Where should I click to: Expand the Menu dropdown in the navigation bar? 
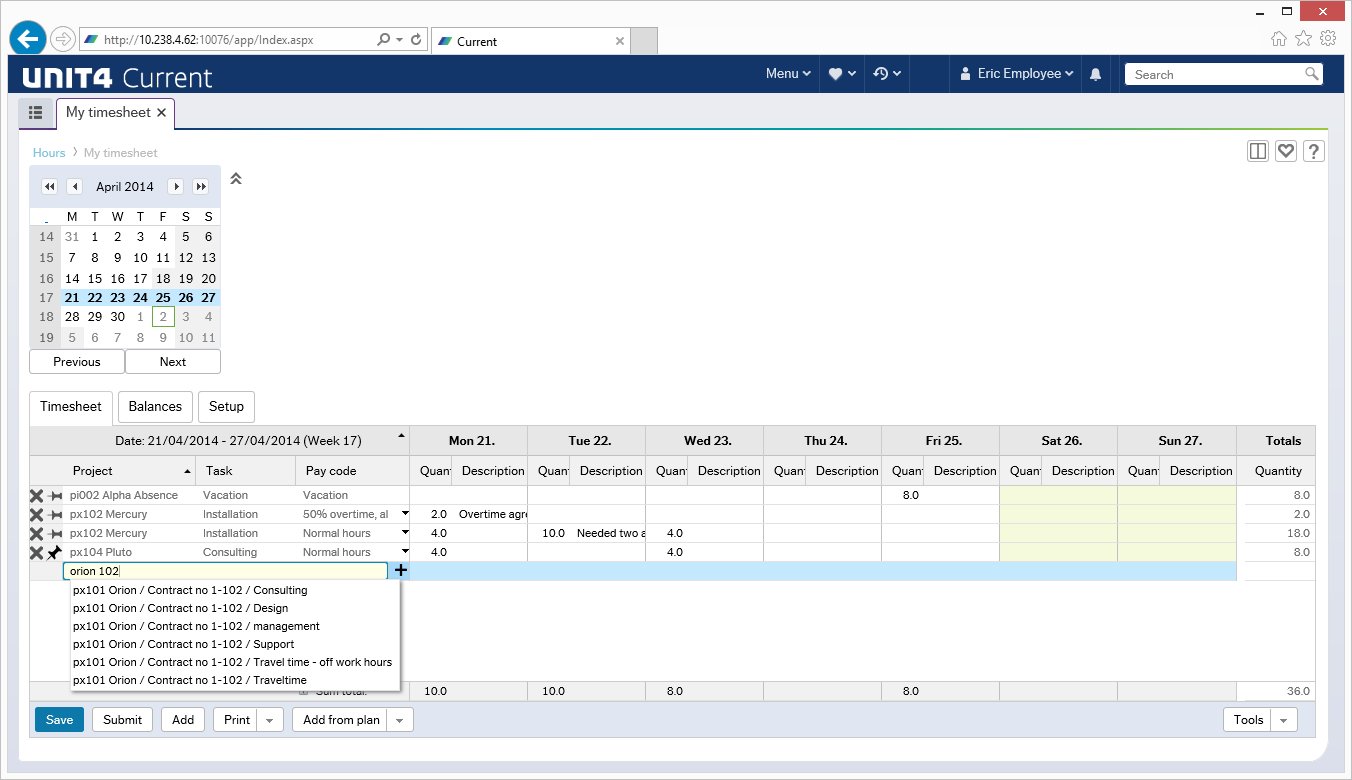pyautogui.click(x=787, y=73)
